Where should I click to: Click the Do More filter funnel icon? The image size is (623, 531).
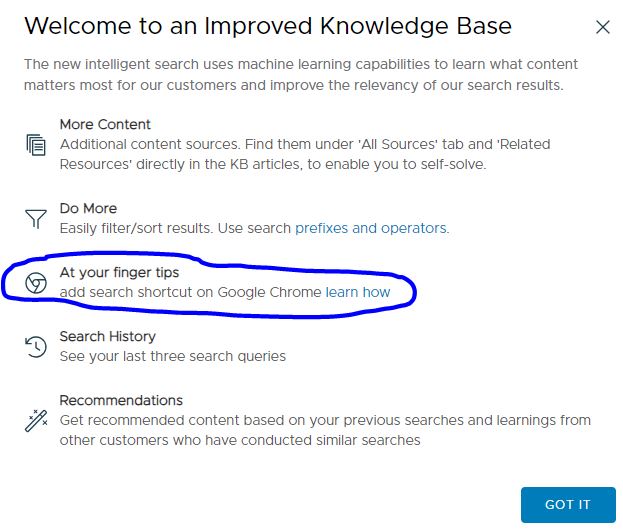pyautogui.click(x=36, y=219)
